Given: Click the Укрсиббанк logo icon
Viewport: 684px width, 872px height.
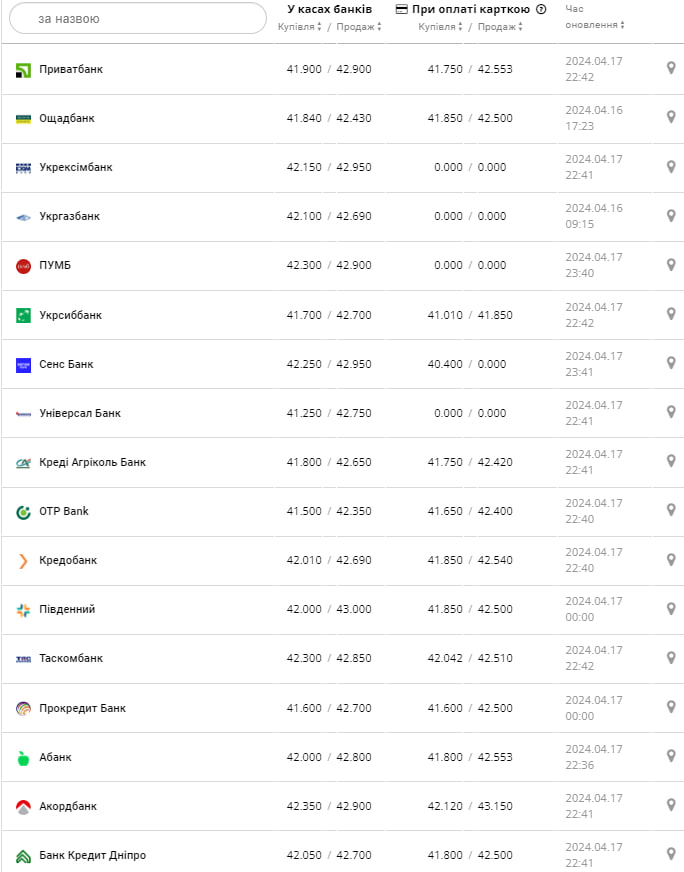Looking at the screenshot, I should 24,314.
